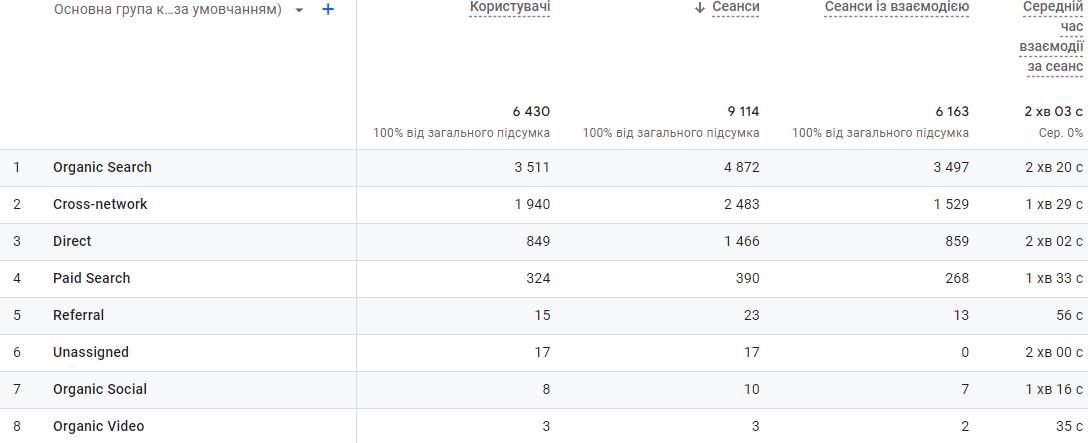Click the Середній час взаємодії column header
The width and height of the screenshot is (1088, 443).
1051,36
